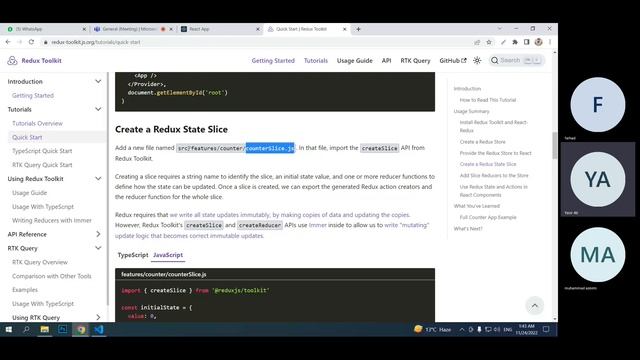The image size is (640, 360).
Task: Jump to Full Counter App Example
Action: pos(488,218)
